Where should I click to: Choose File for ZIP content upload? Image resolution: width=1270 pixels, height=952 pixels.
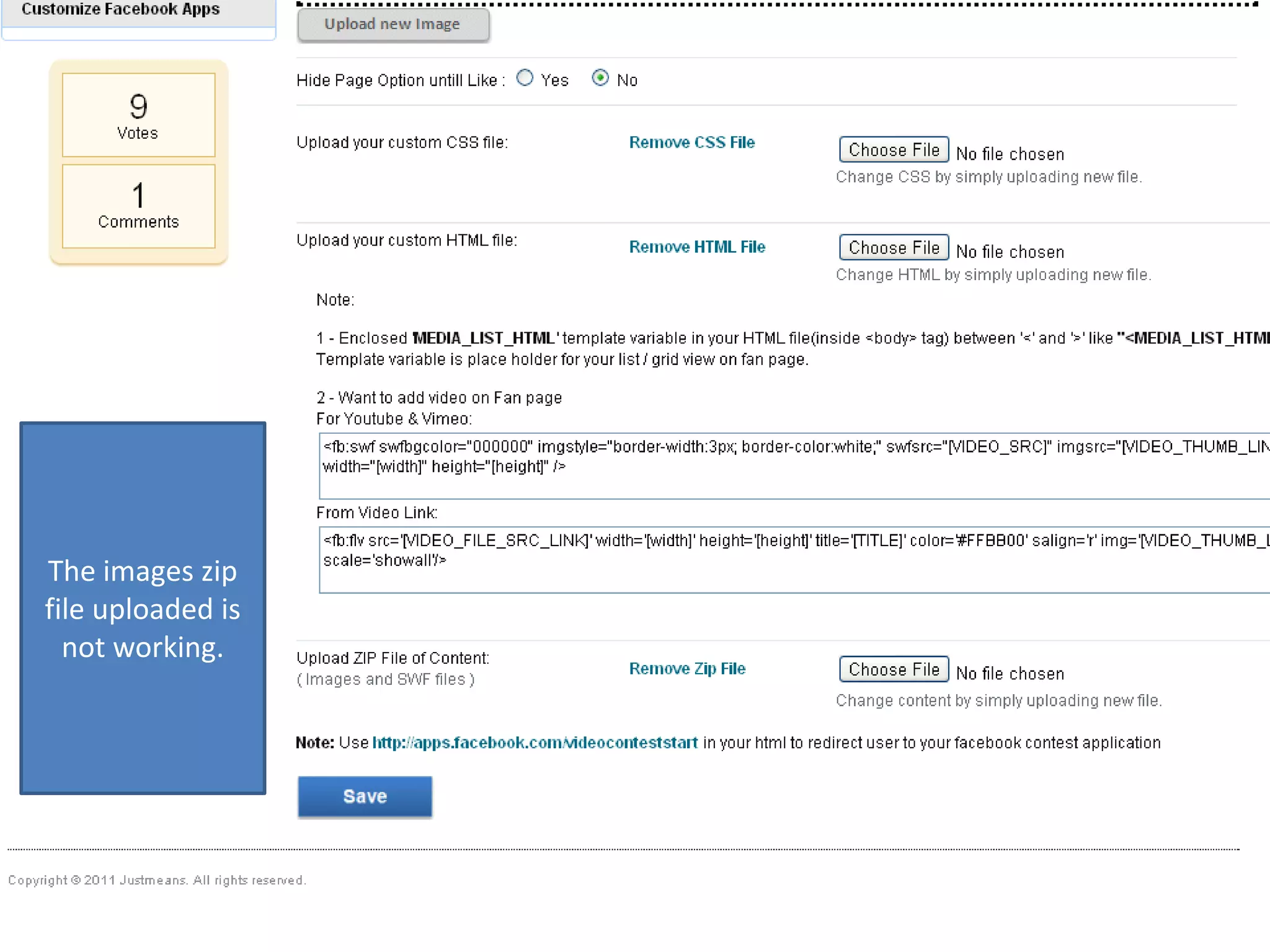point(894,669)
